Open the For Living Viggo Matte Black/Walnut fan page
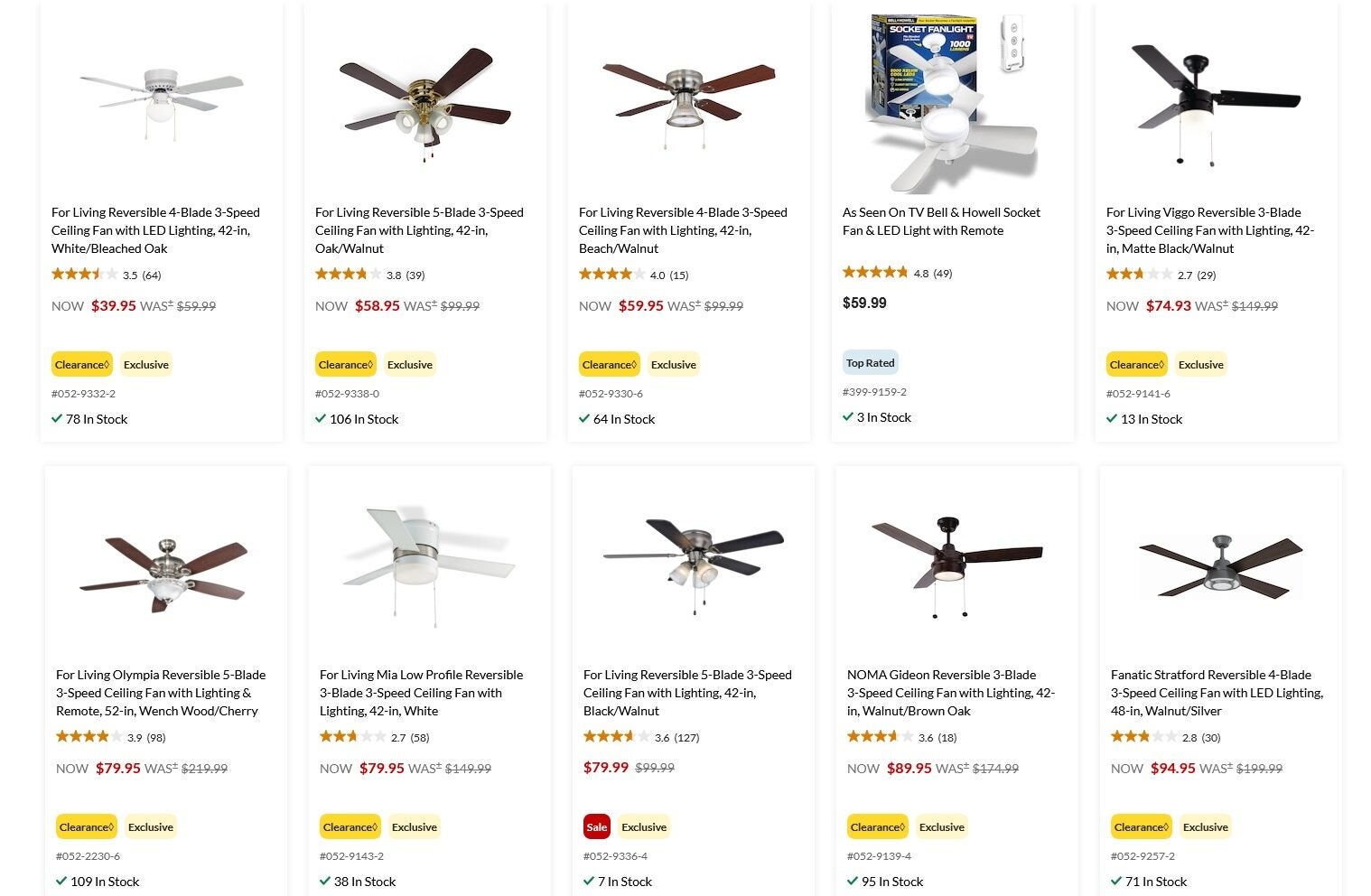 [x=1210, y=229]
